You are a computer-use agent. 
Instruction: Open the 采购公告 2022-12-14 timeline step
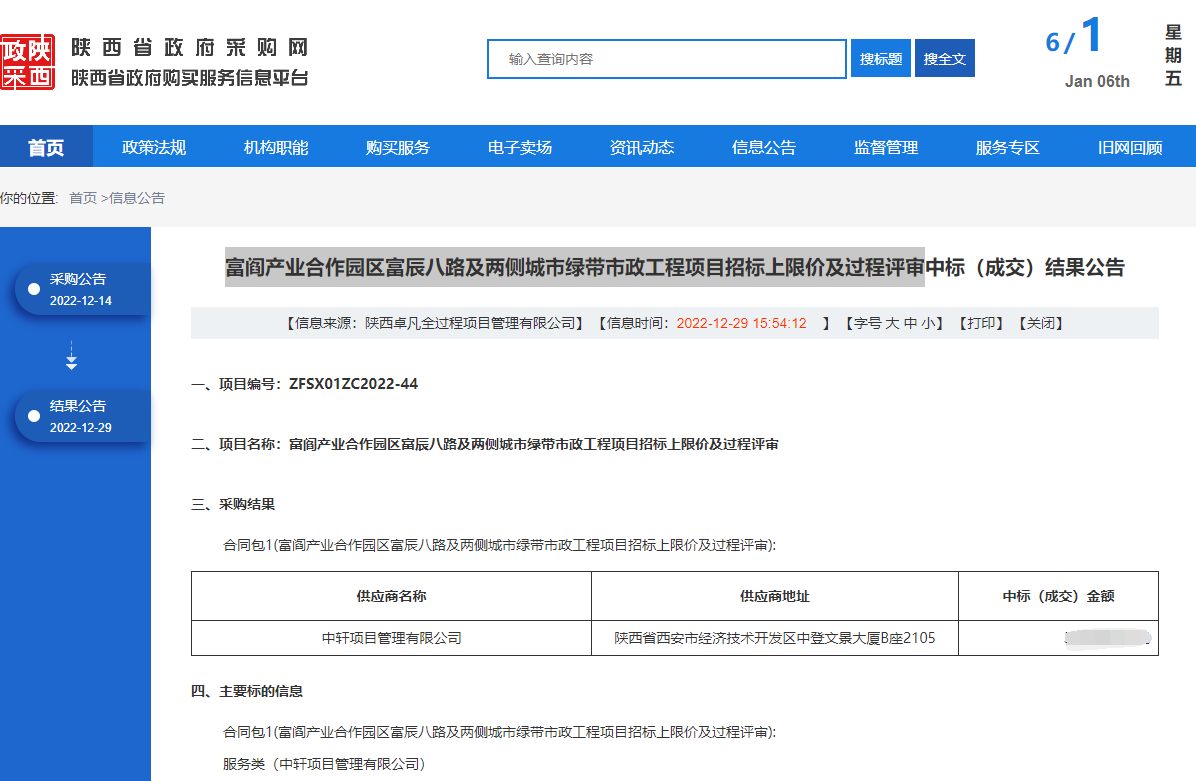point(81,289)
